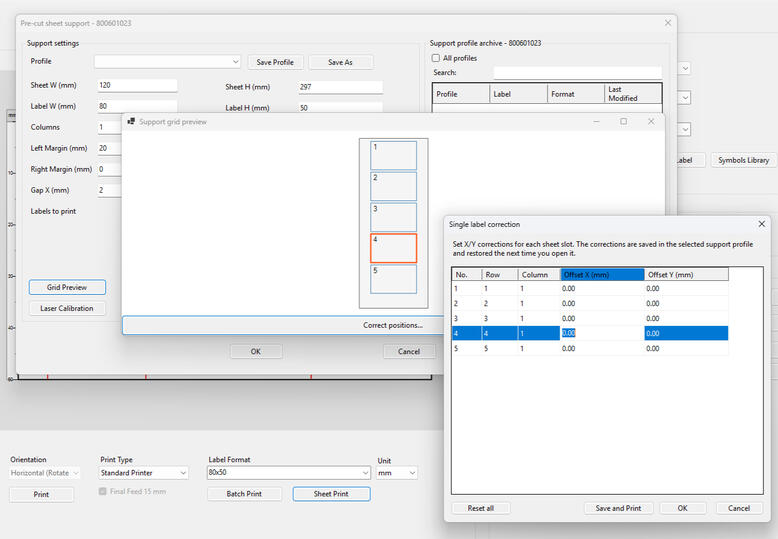The height and width of the screenshot is (539, 778).
Task: Click Cancel in Pre-cut sheet support dialog
Action: (x=409, y=351)
